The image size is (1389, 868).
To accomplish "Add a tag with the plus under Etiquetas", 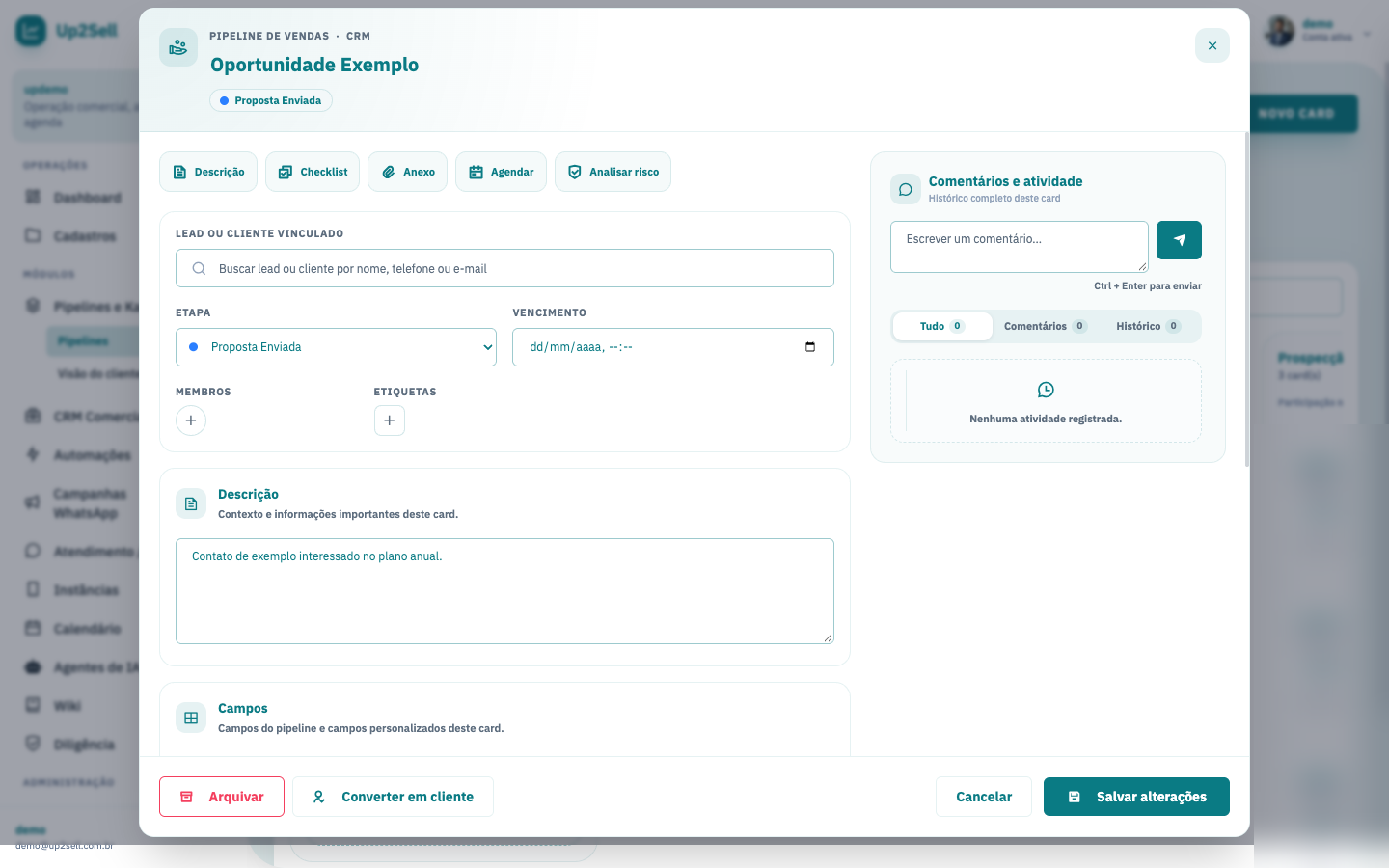I will tap(390, 420).
